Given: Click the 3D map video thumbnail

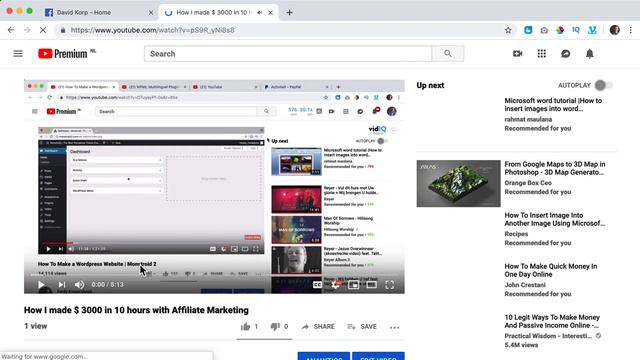Looking at the screenshot, I should [x=458, y=183].
